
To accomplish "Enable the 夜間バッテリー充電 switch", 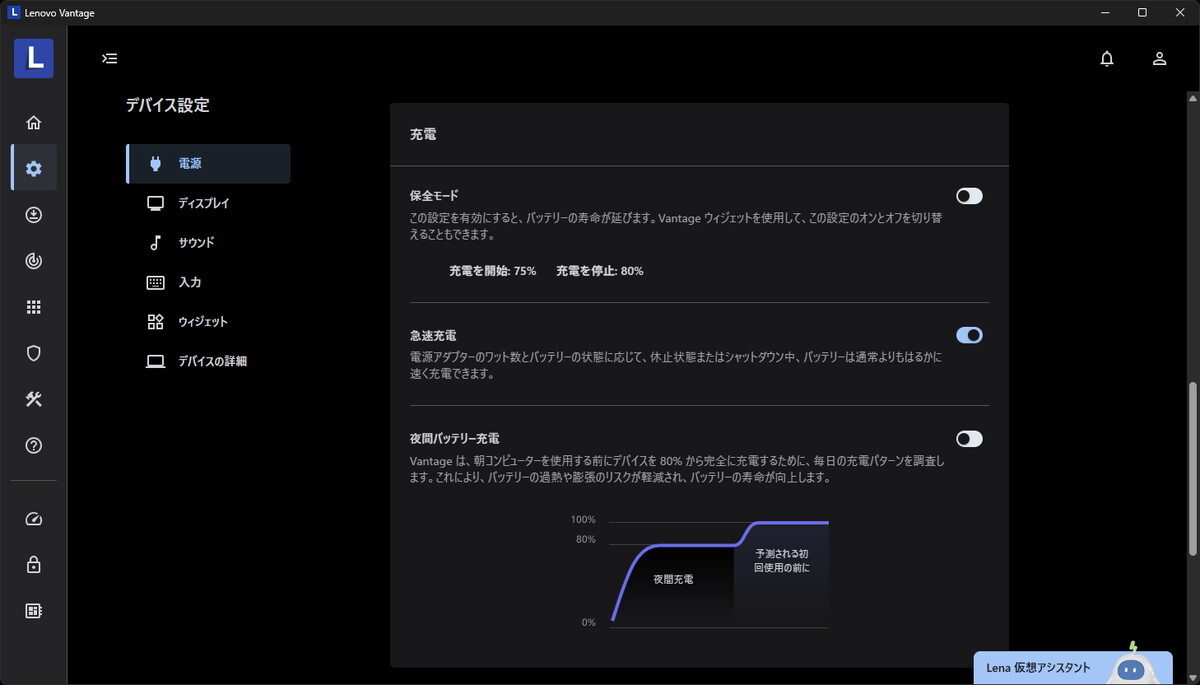I will click(969, 438).
